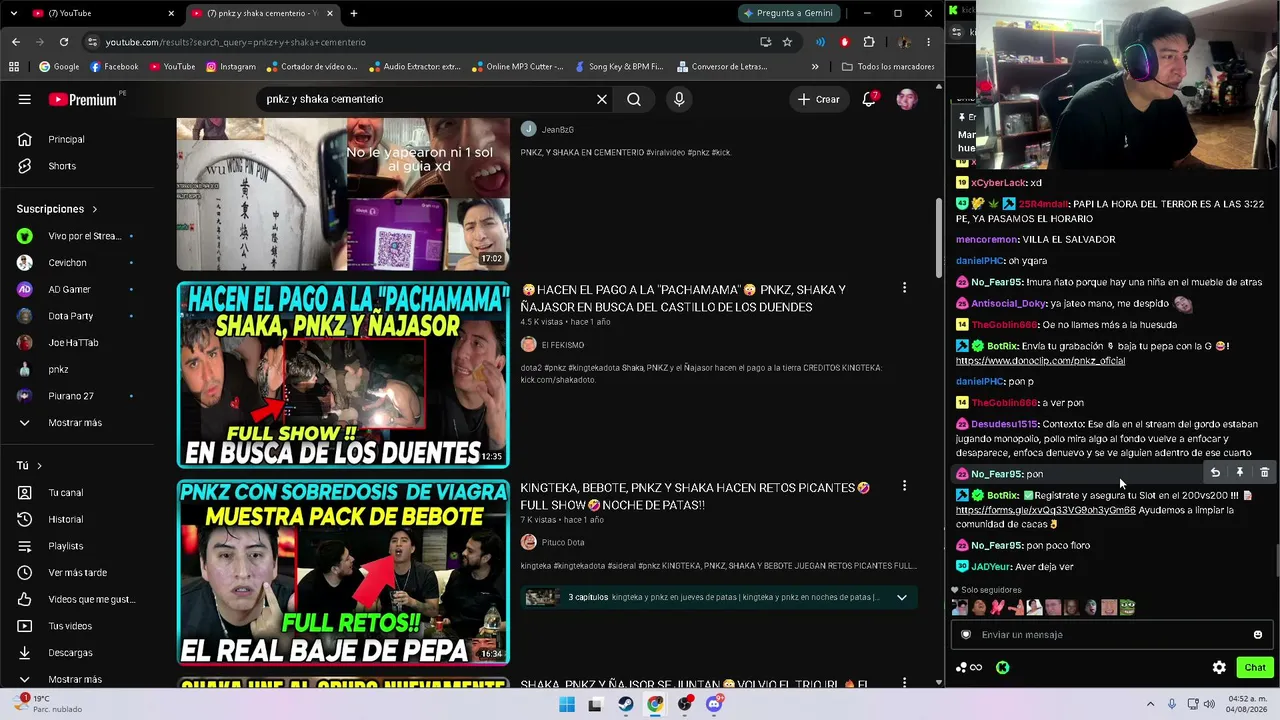
Task: Open Chrome apps grid shortcut
Action: (14, 66)
